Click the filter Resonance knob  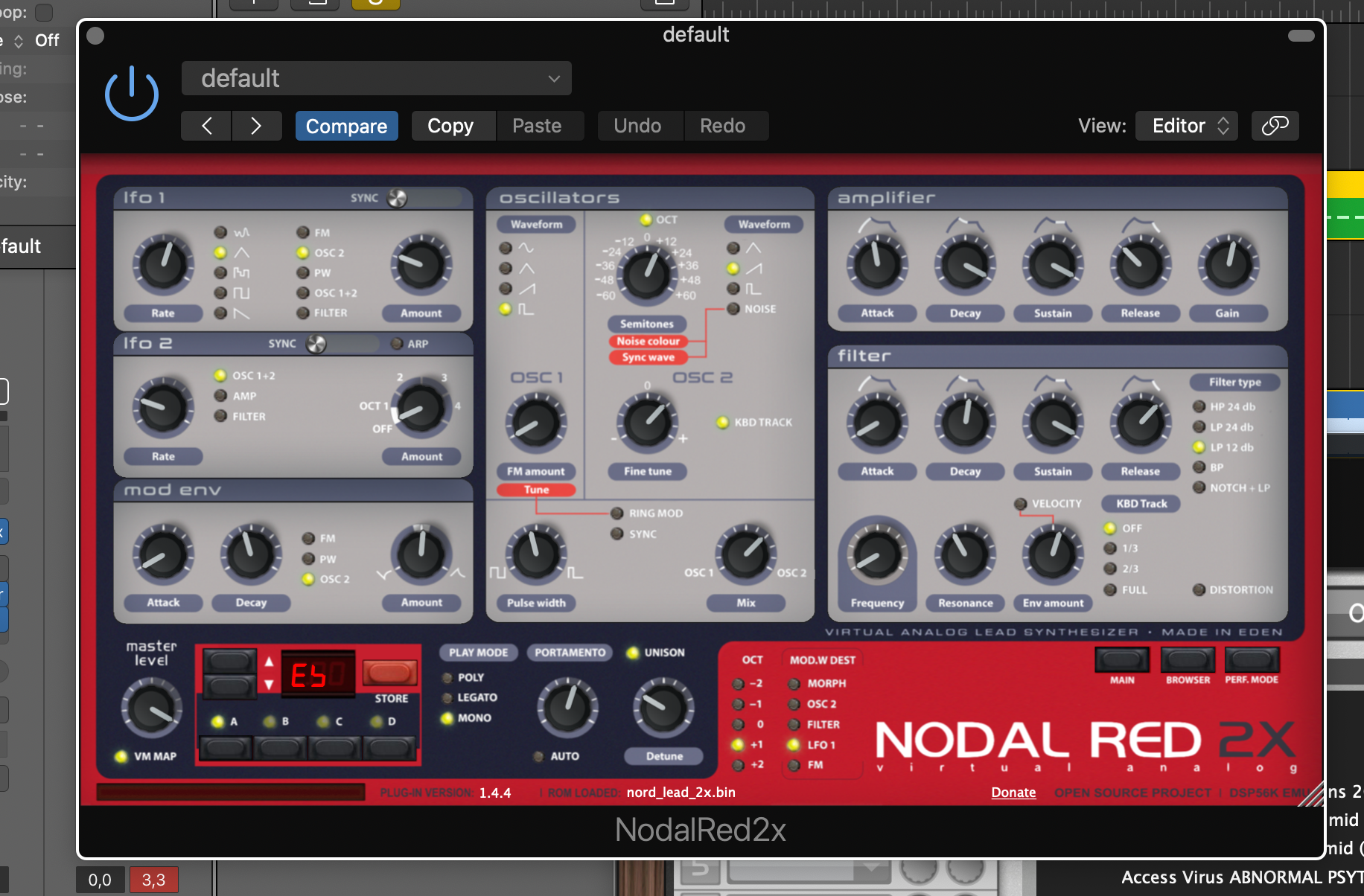(965, 554)
